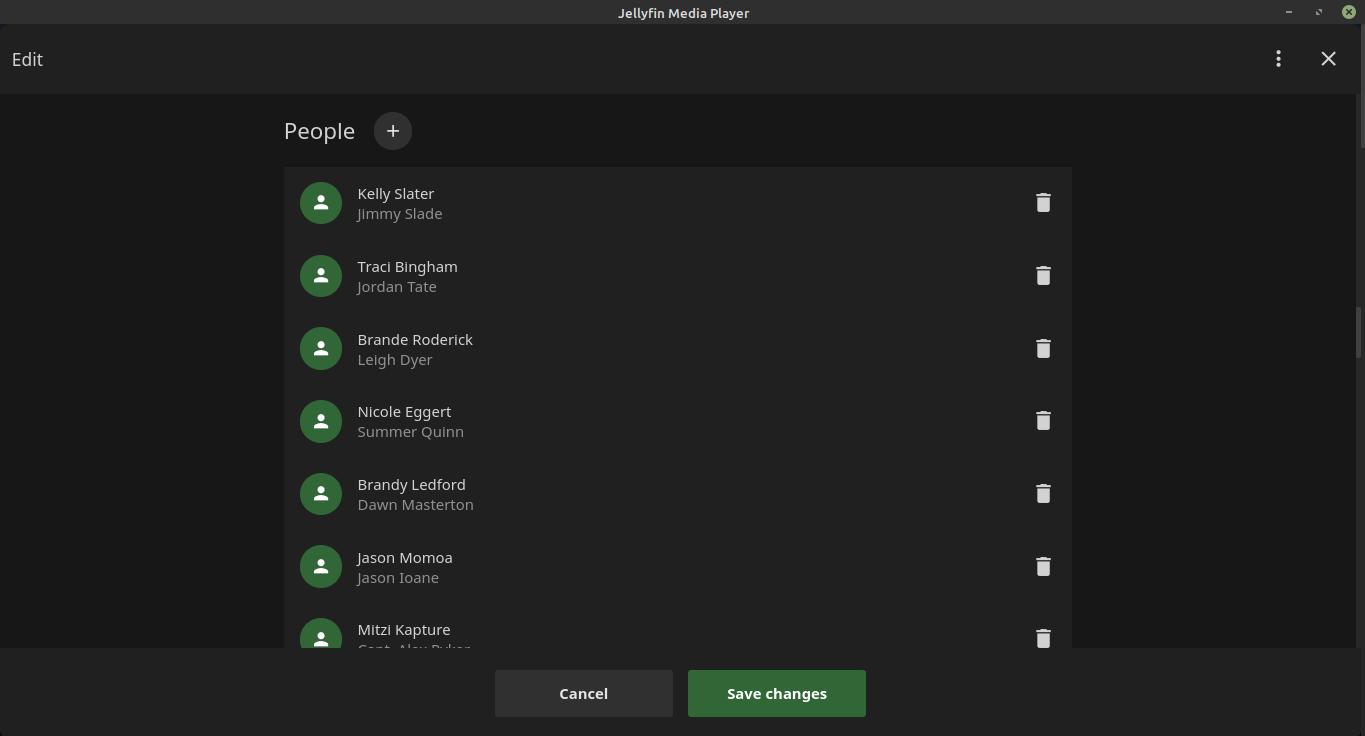Click the Brande Roderick name
Viewport: 1365px width, 736px height.
pos(415,340)
